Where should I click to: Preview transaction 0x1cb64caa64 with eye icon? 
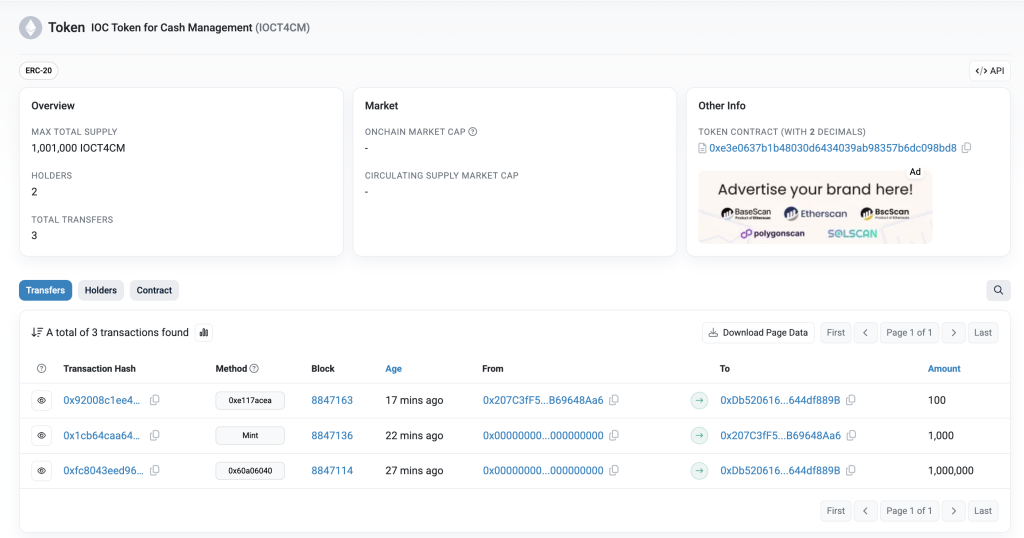pyautogui.click(x=41, y=435)
